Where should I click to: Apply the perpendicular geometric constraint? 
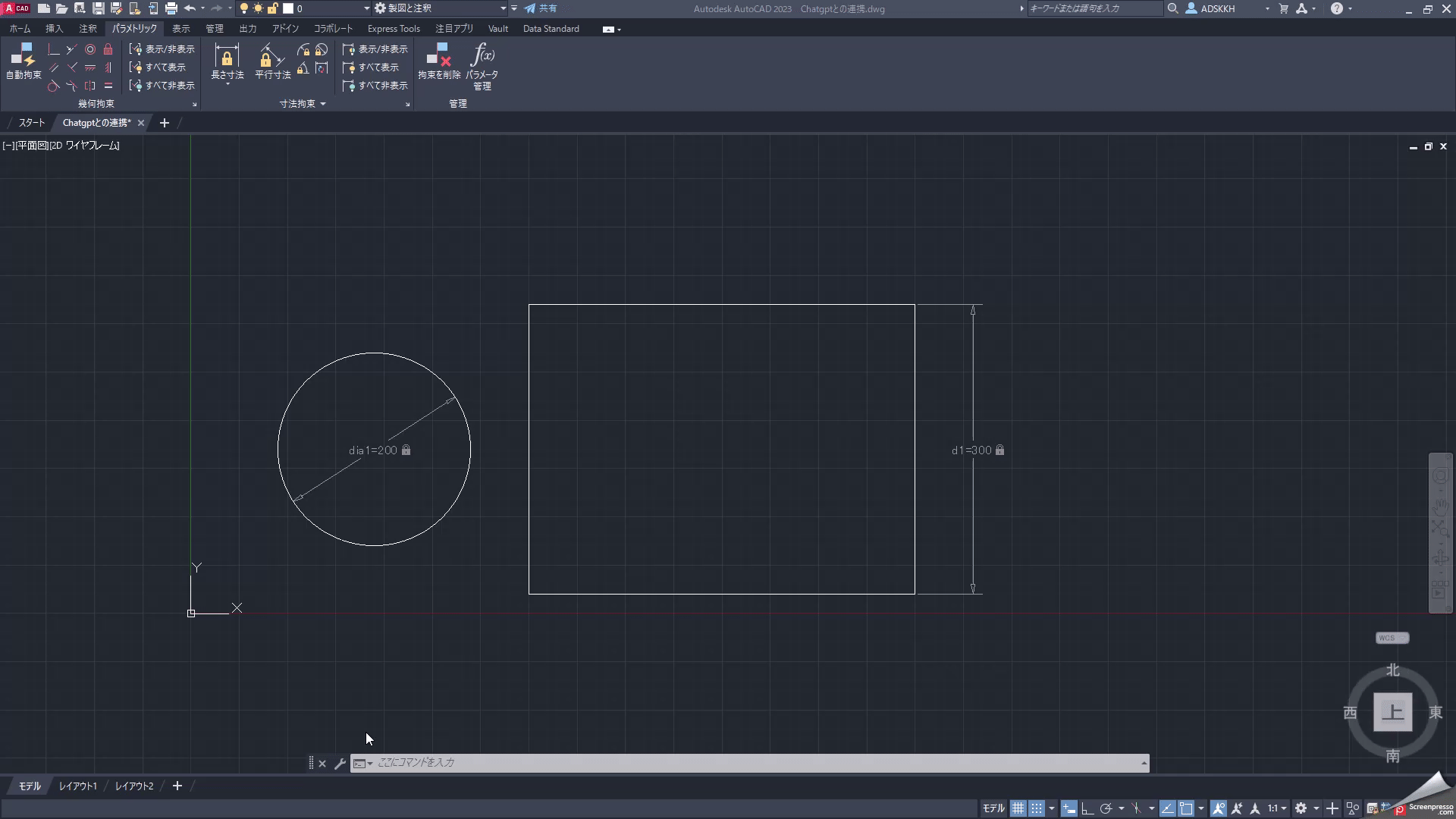point(53,49)
